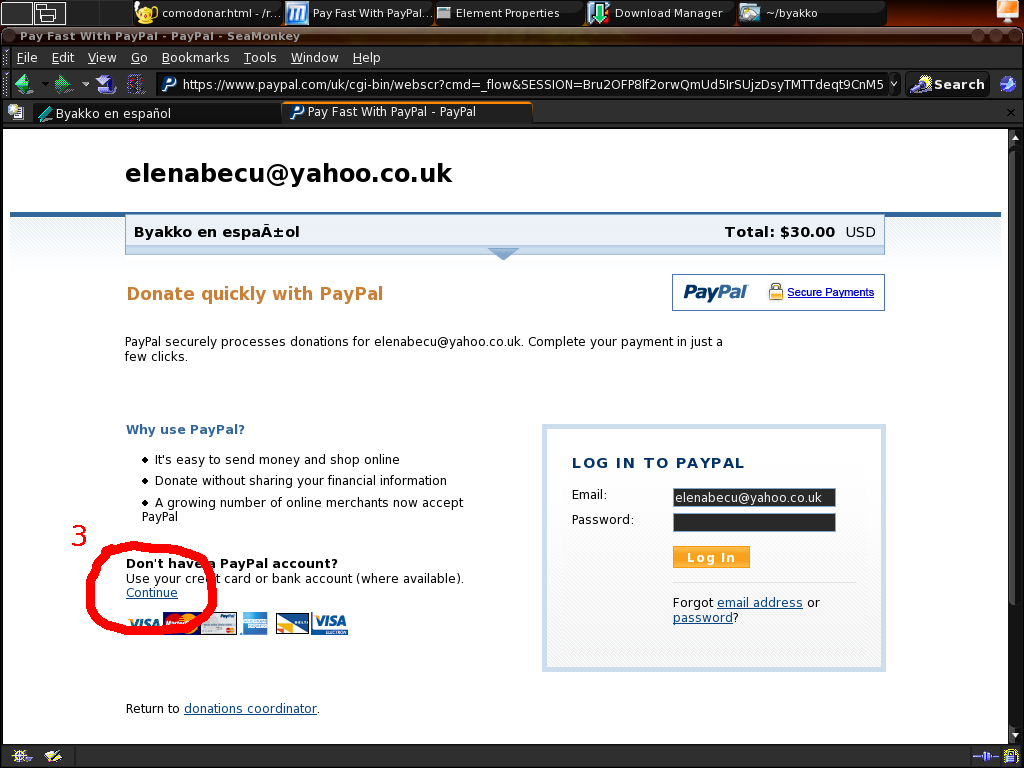Click the forgot password link
The height and width of the screenshot is (768, 1024).
coord(703,618)
